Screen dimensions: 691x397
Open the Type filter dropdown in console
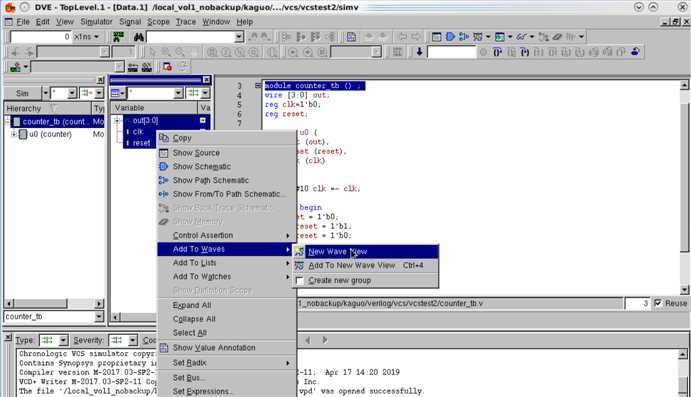point(63,340)
